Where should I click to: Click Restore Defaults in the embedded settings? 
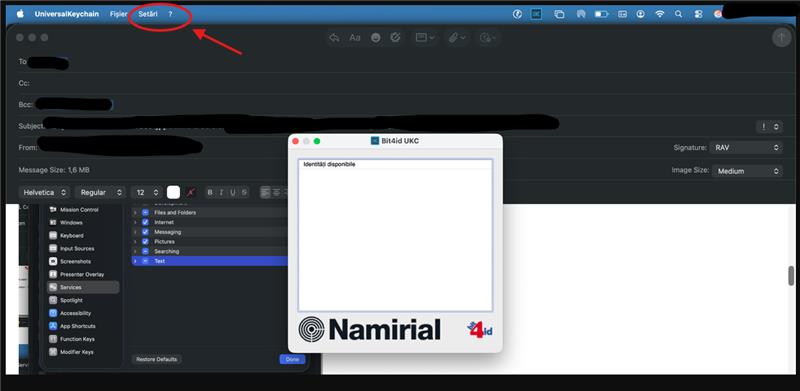156,359
